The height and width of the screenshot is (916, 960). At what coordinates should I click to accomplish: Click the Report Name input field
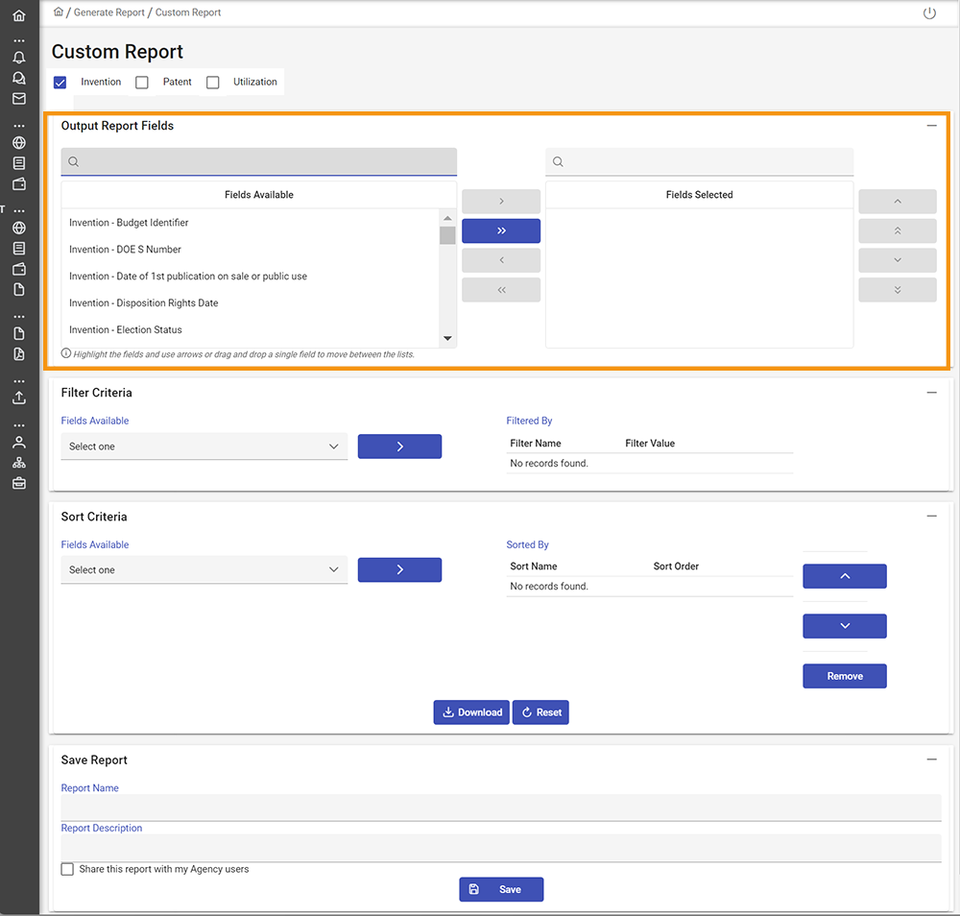(x=500, y=807)
